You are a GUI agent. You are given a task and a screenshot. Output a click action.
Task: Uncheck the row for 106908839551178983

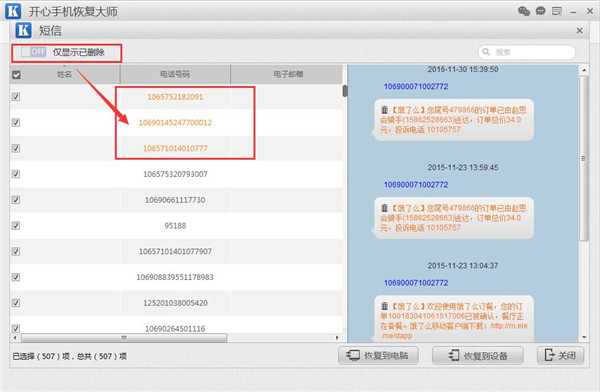[x=16, y=277]
